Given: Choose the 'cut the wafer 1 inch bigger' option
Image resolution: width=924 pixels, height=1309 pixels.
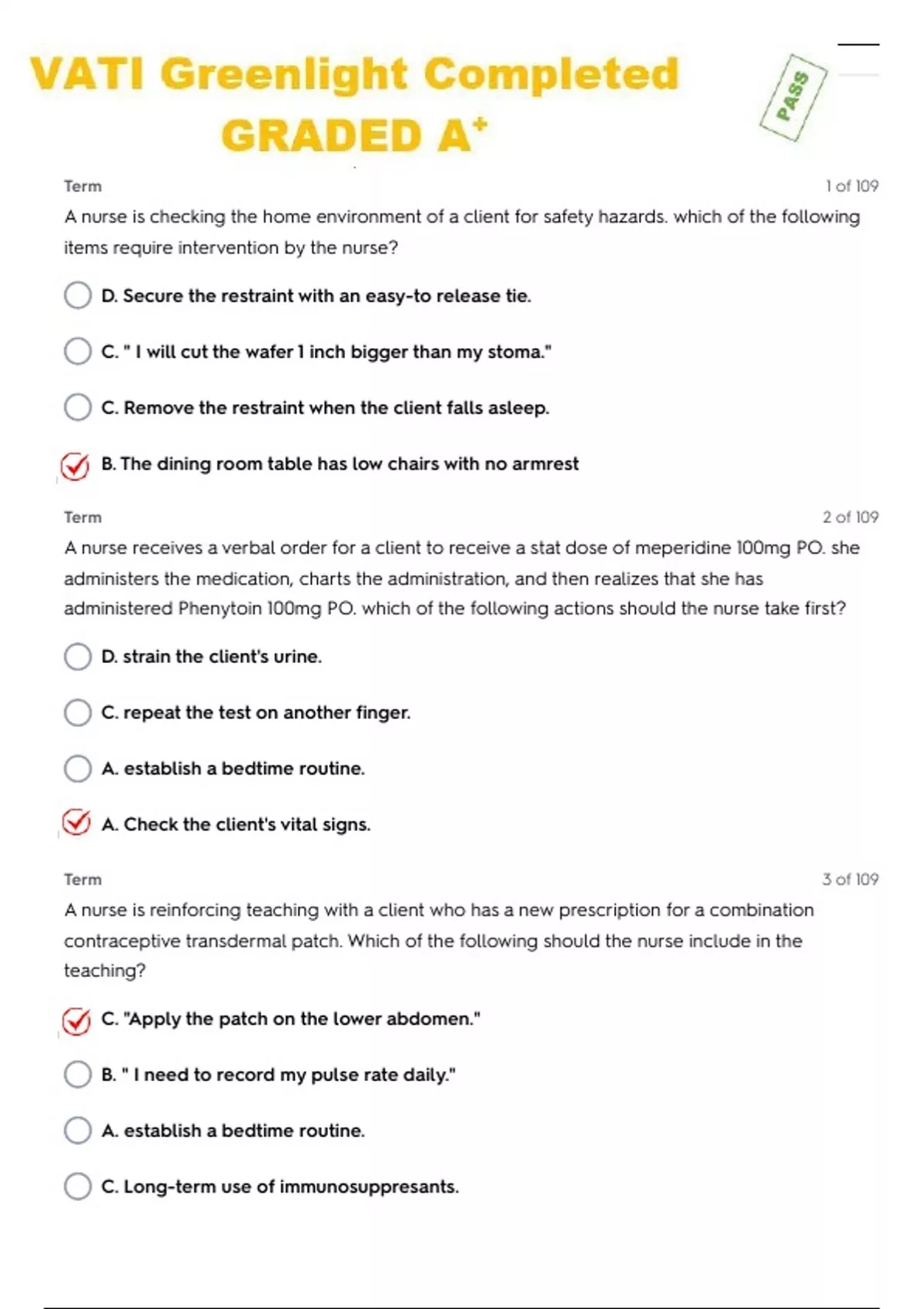Looking at the screenshot, I should [x=78, y=351].
